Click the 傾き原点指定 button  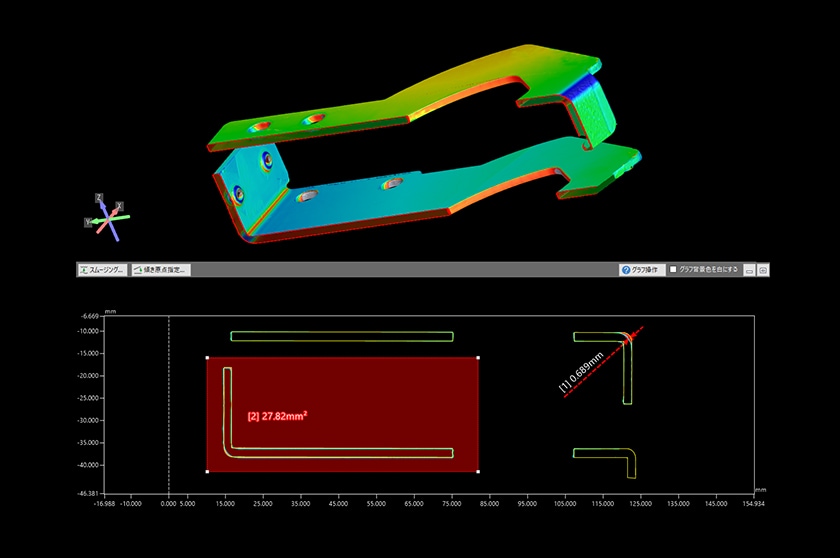(160, 270)
